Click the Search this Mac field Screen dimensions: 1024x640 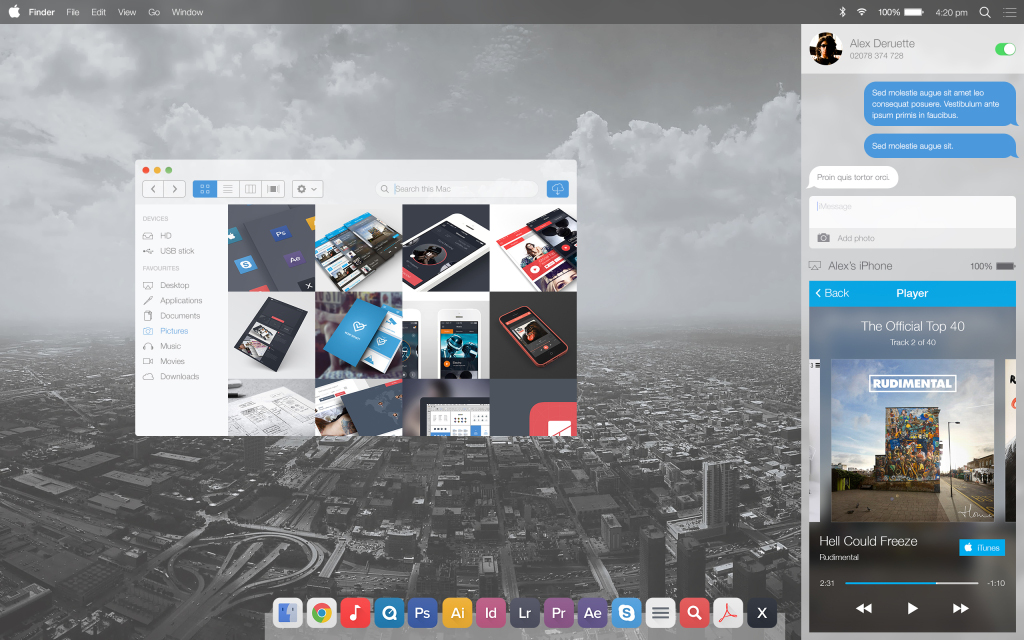(x=460, y=189)
